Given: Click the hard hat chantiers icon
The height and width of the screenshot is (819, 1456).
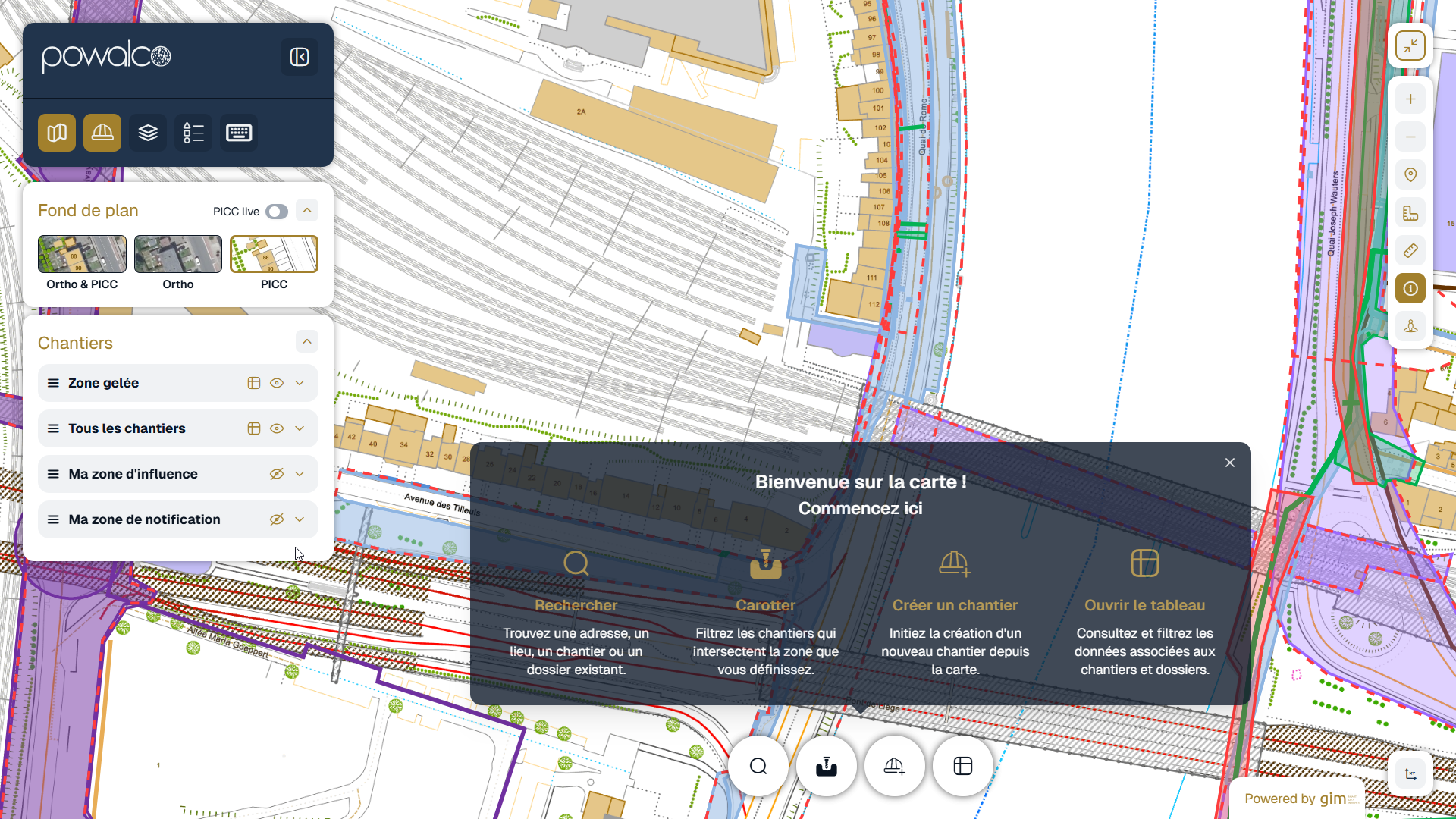Looking at the screenshot, I should (102, 133).
